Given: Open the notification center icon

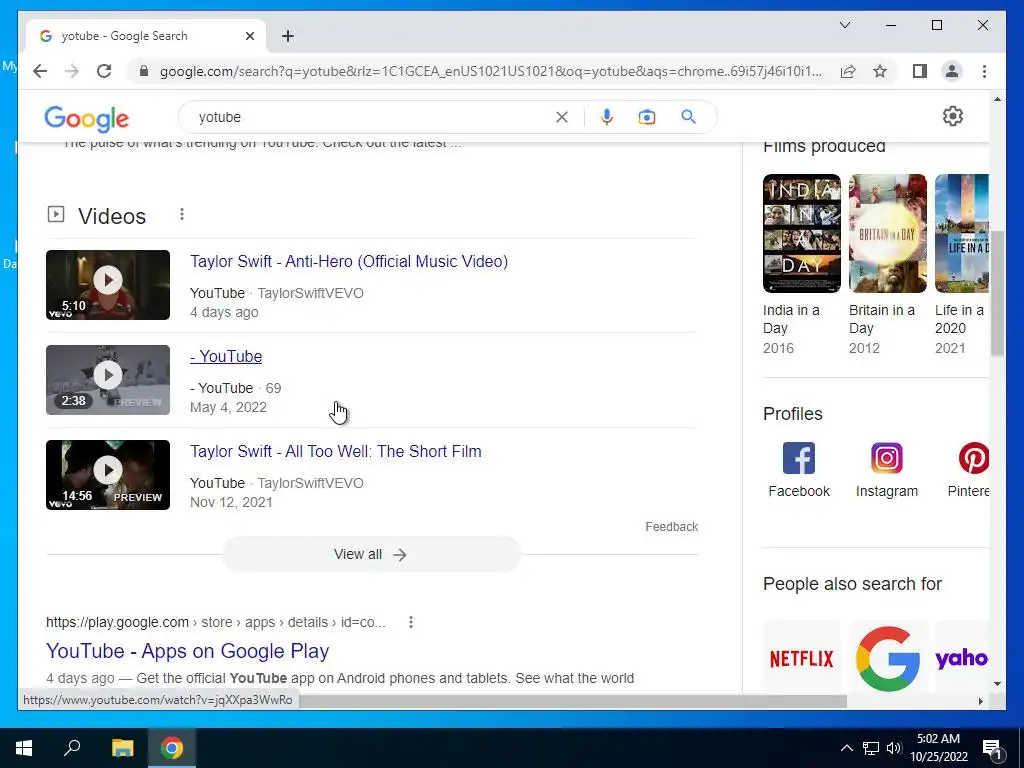Looking at the screenshot, I should click(992, 749).
